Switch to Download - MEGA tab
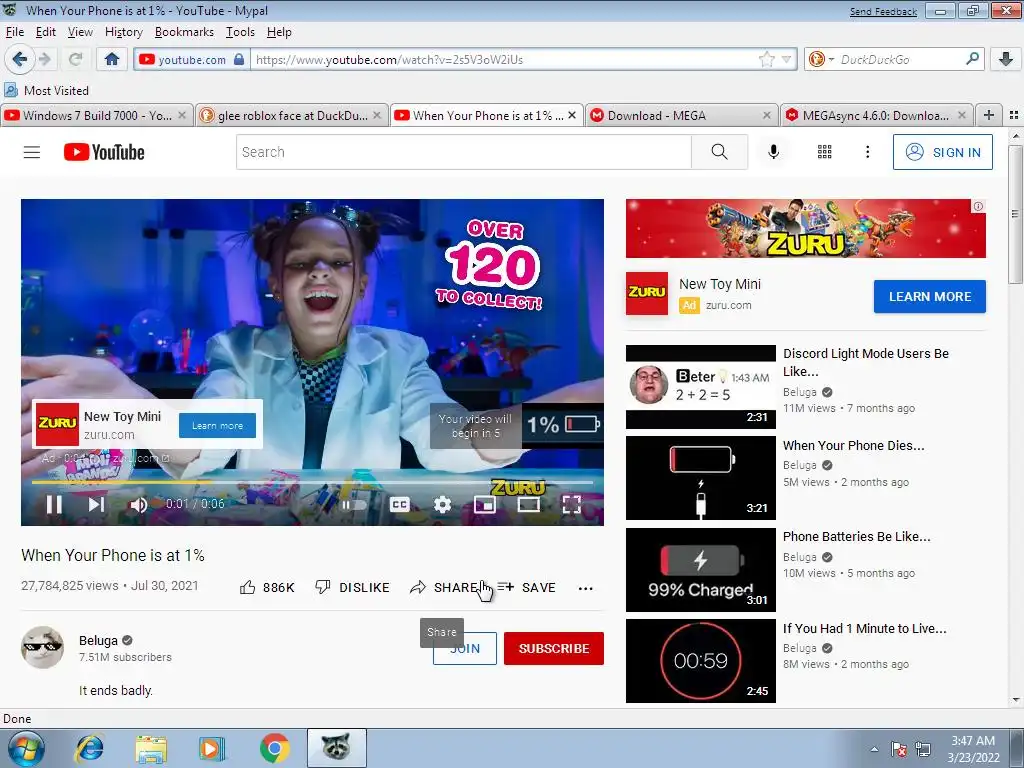This screenshot has width=1024, height=768. click(x=681, y=116)
